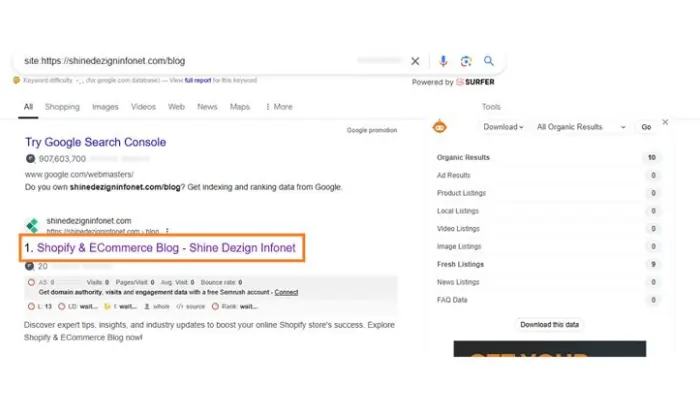Viewport: 700px width, 400px height.
Task: Click the Semrush Connect link
Action: 286,292
